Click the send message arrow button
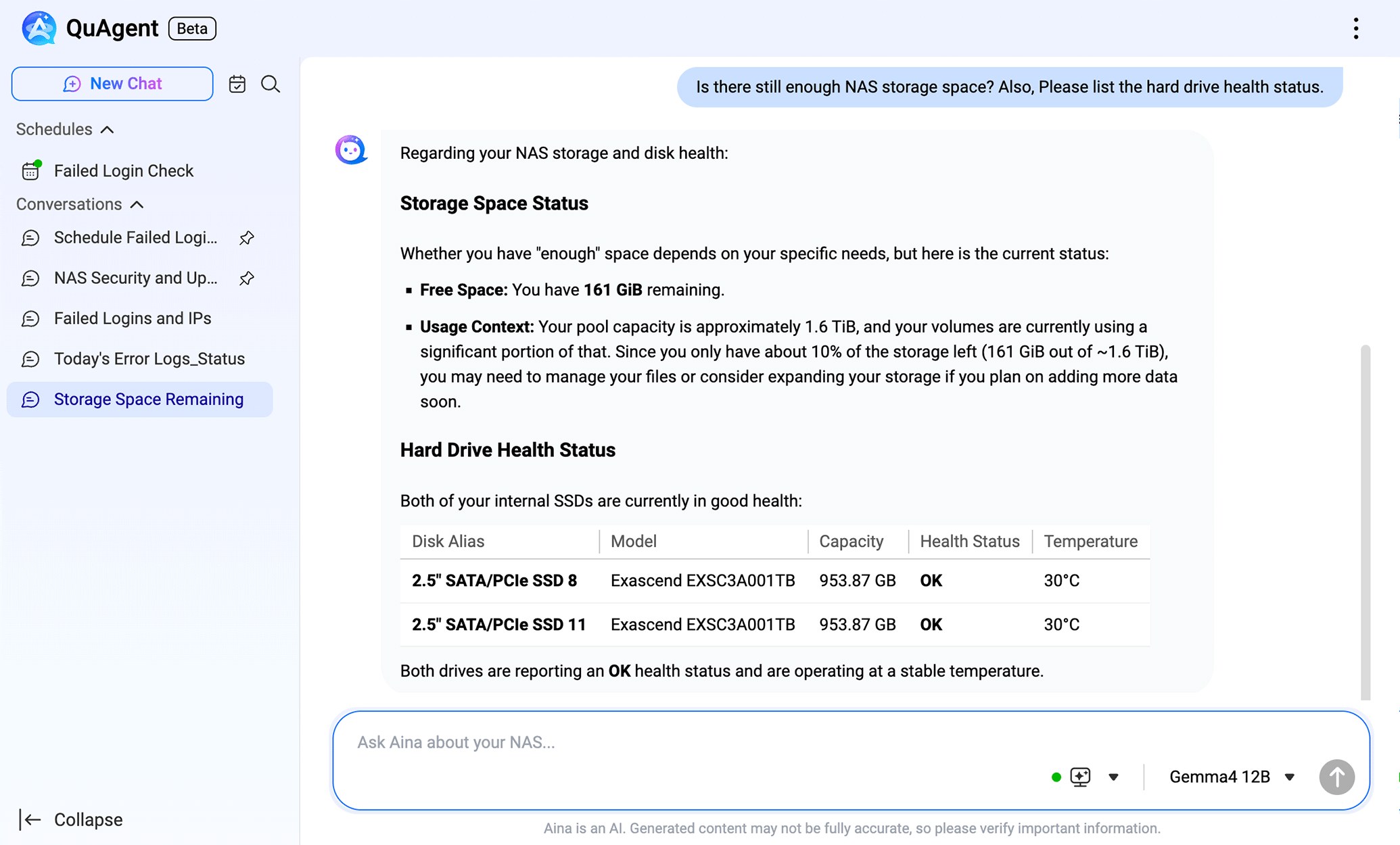The image size is (1400, 845). tap(1336, 777)
